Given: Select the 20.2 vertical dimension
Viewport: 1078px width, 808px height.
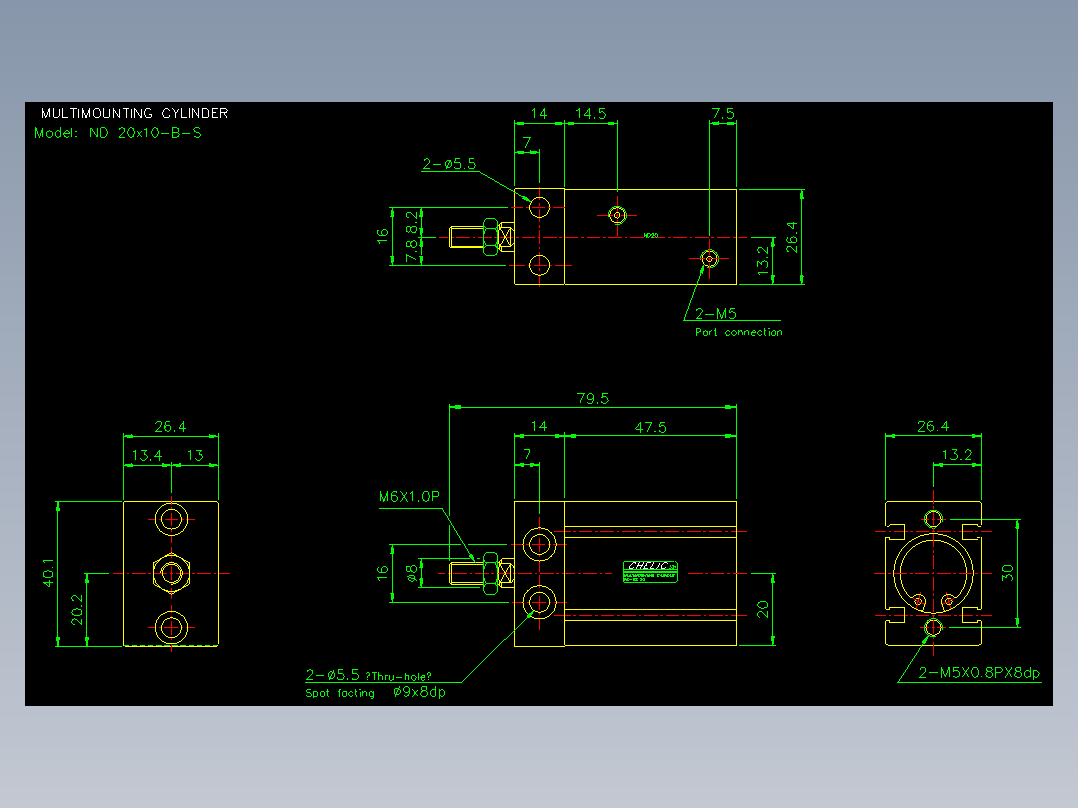Looking at the screenshot, I should (x=77, y=610).
